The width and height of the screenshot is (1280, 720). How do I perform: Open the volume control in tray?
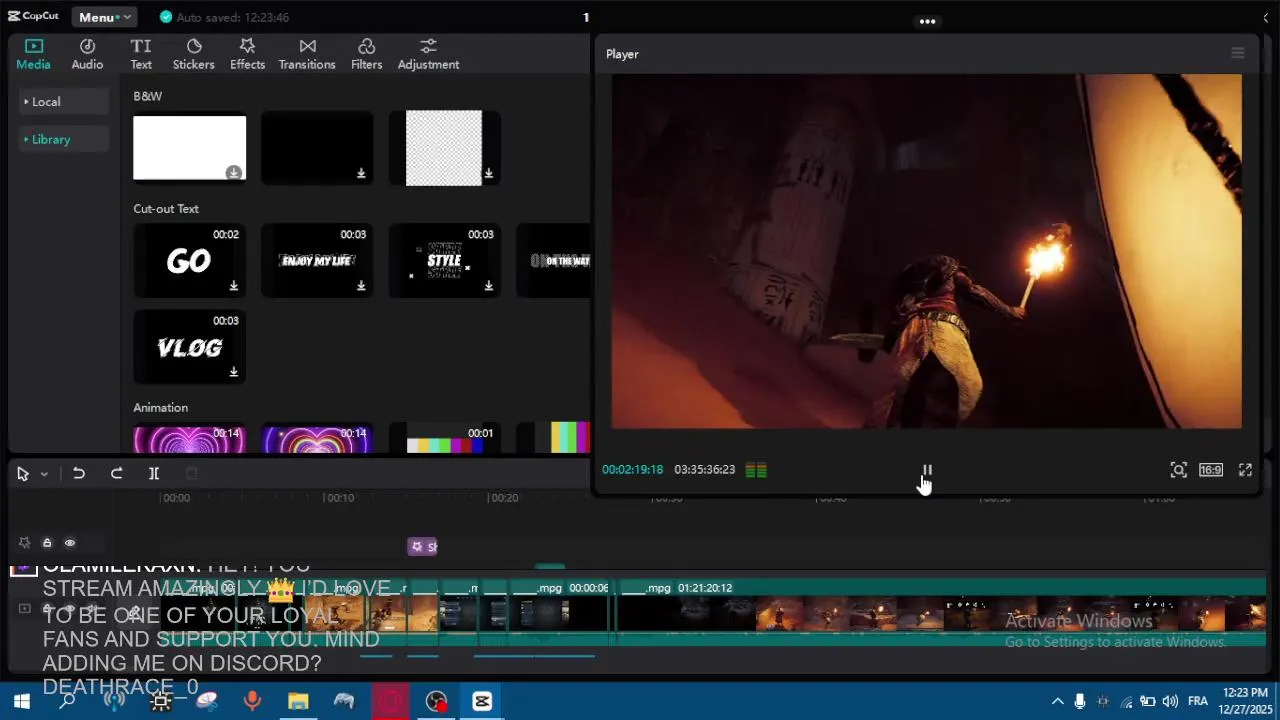point(1169,701)
